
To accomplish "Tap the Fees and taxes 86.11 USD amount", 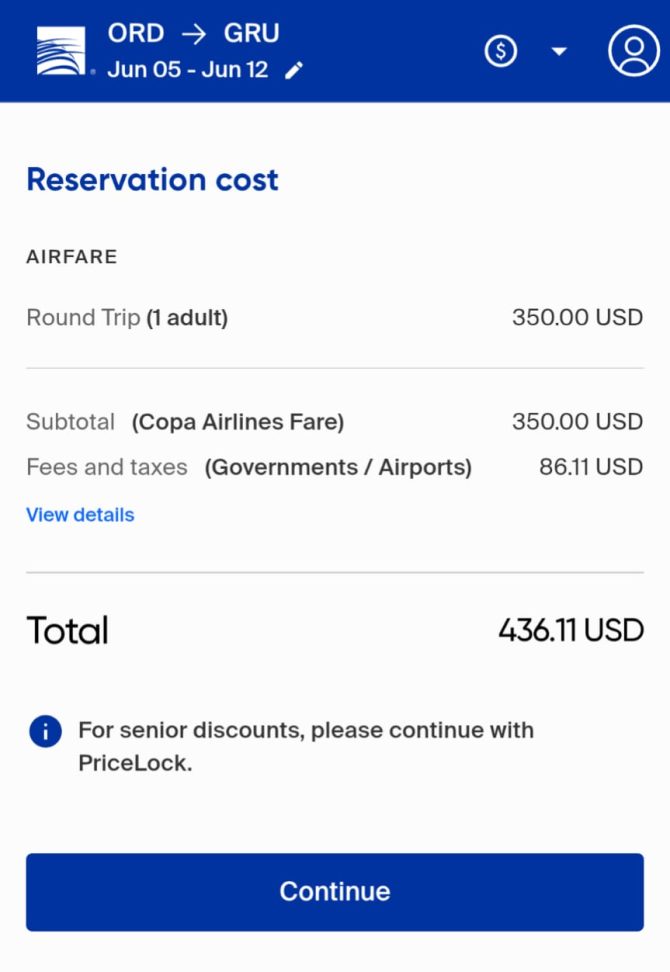I will point(591,467).
